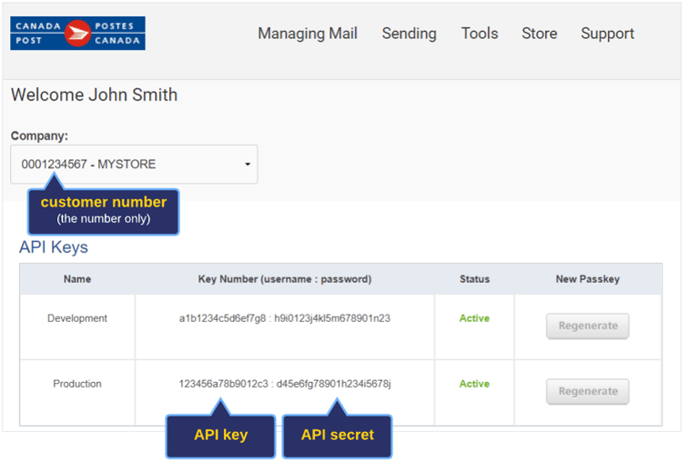The image size is (688, 462).
Task: Click the New Passkey column header
Action: tap(588, 279)
